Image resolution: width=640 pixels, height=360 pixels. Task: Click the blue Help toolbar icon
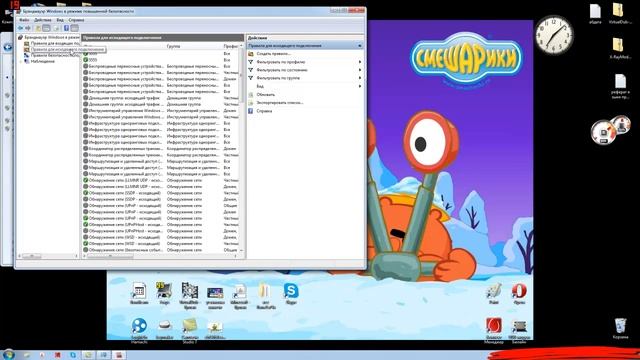click(66, 28)
